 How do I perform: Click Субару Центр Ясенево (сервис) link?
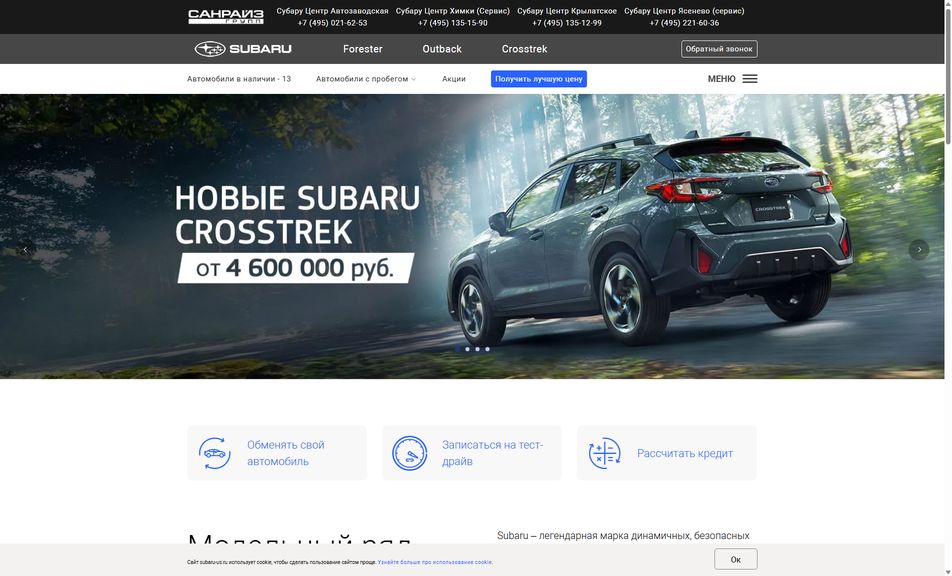[x=684, y=11]
